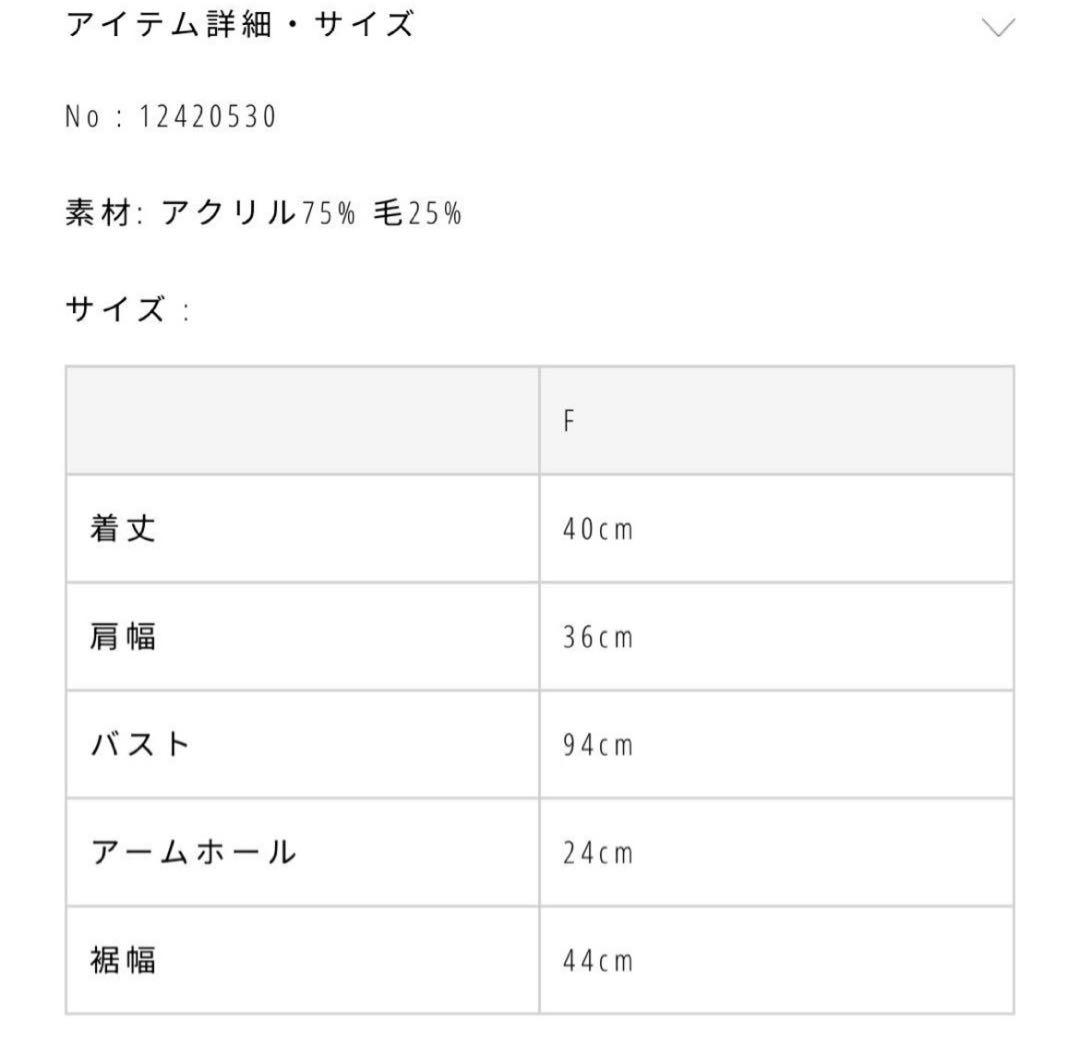This screenshot has height=1040, width=1080.
Task: Click the 40cm length value
Action: [598, 530]
